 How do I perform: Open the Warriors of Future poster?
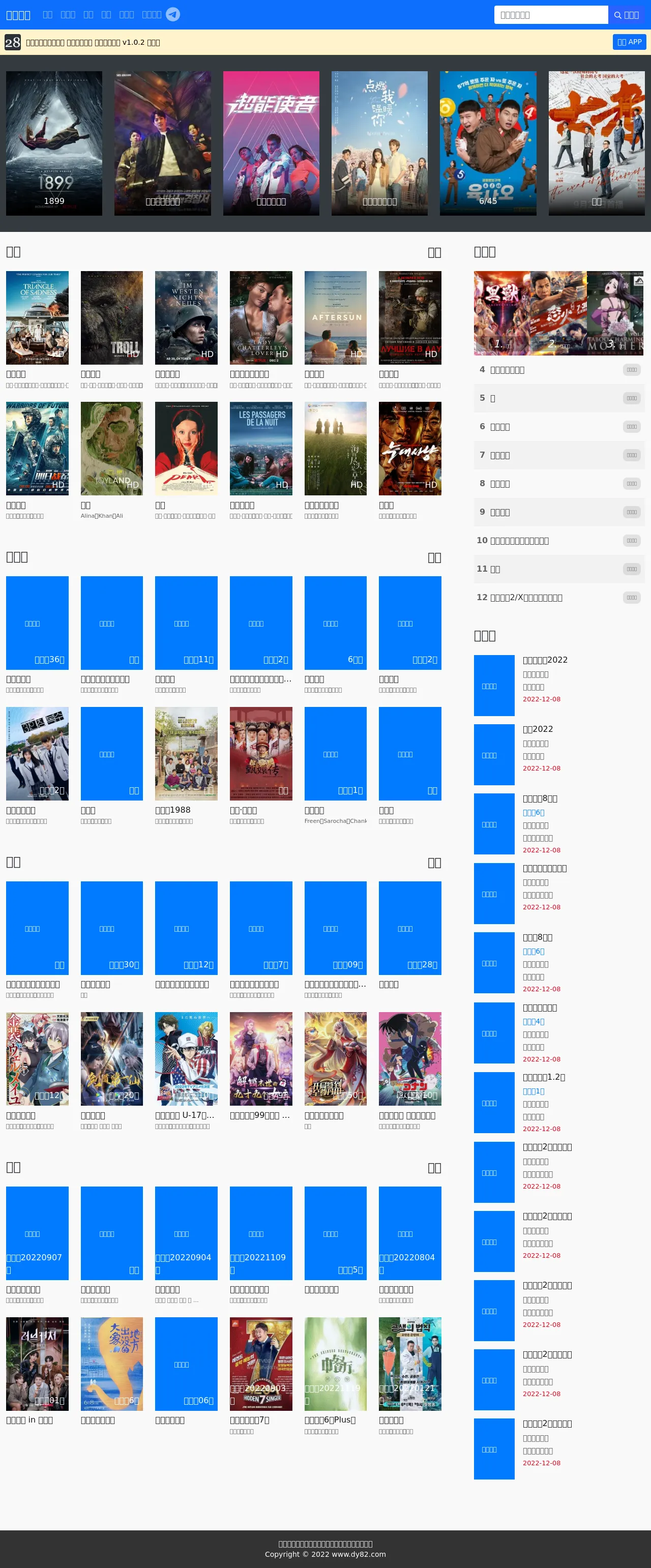(x=37, y=449)
